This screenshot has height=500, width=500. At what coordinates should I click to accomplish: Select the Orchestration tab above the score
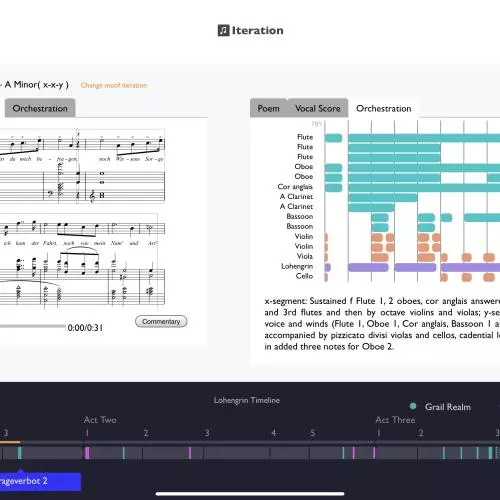coord(40,108)
